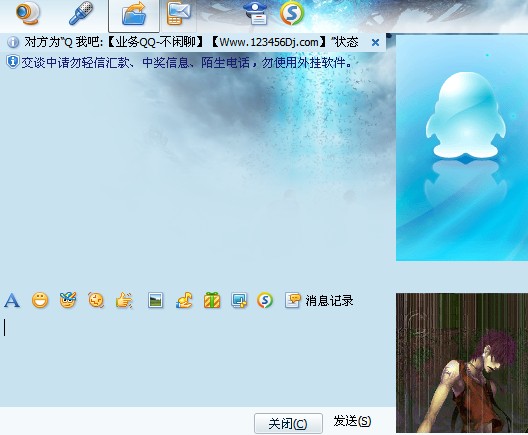
Task: Click the music note icon
Action: 184,300
